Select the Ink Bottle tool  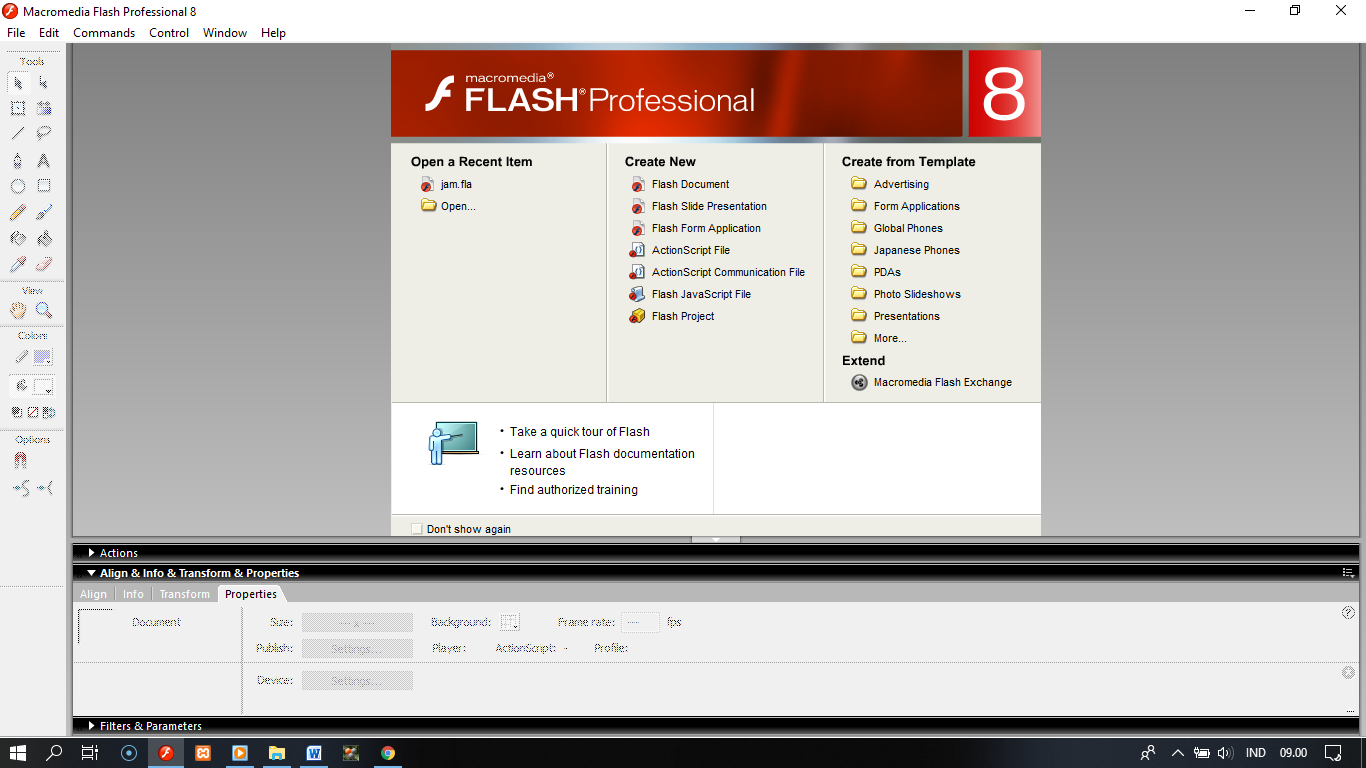point(18,238)
